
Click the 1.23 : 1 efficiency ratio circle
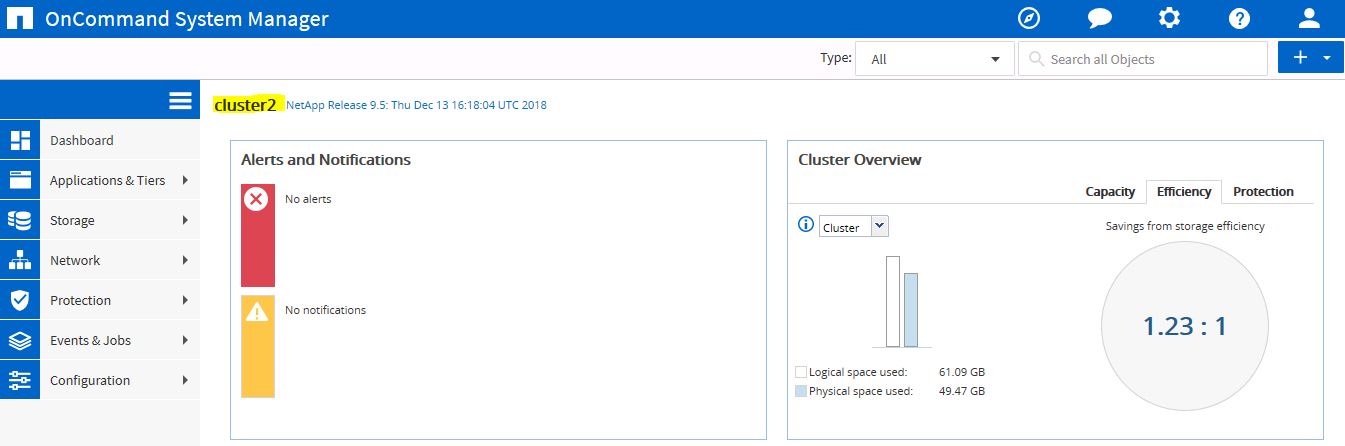click(x=1185, y=326)
